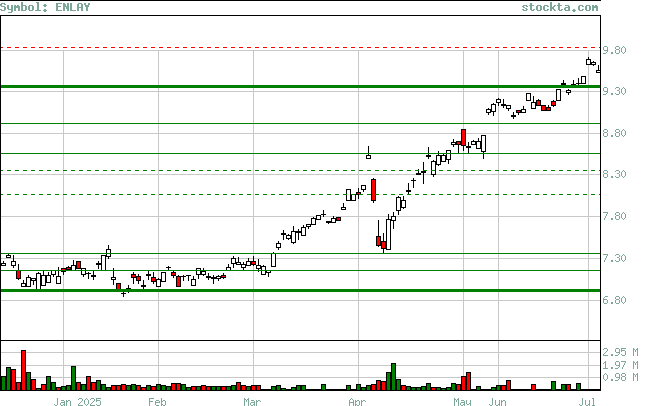This screenshot has height=406, width=655.
Task: Click the 9.30 price axis label
Action: coord(614,91)
